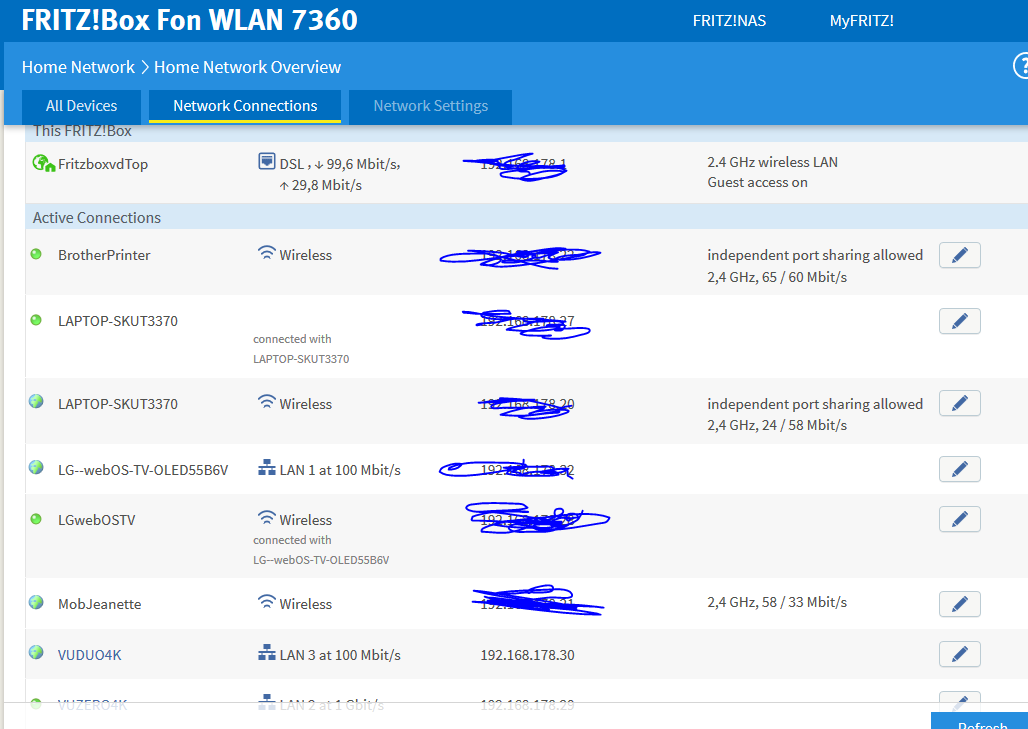The width and height of the screenshot is (1028, 729).
Task: Click the LAN icon beside 'LAN 3 at 100 Mbit/s'
Action: click(x=266, y=652)
